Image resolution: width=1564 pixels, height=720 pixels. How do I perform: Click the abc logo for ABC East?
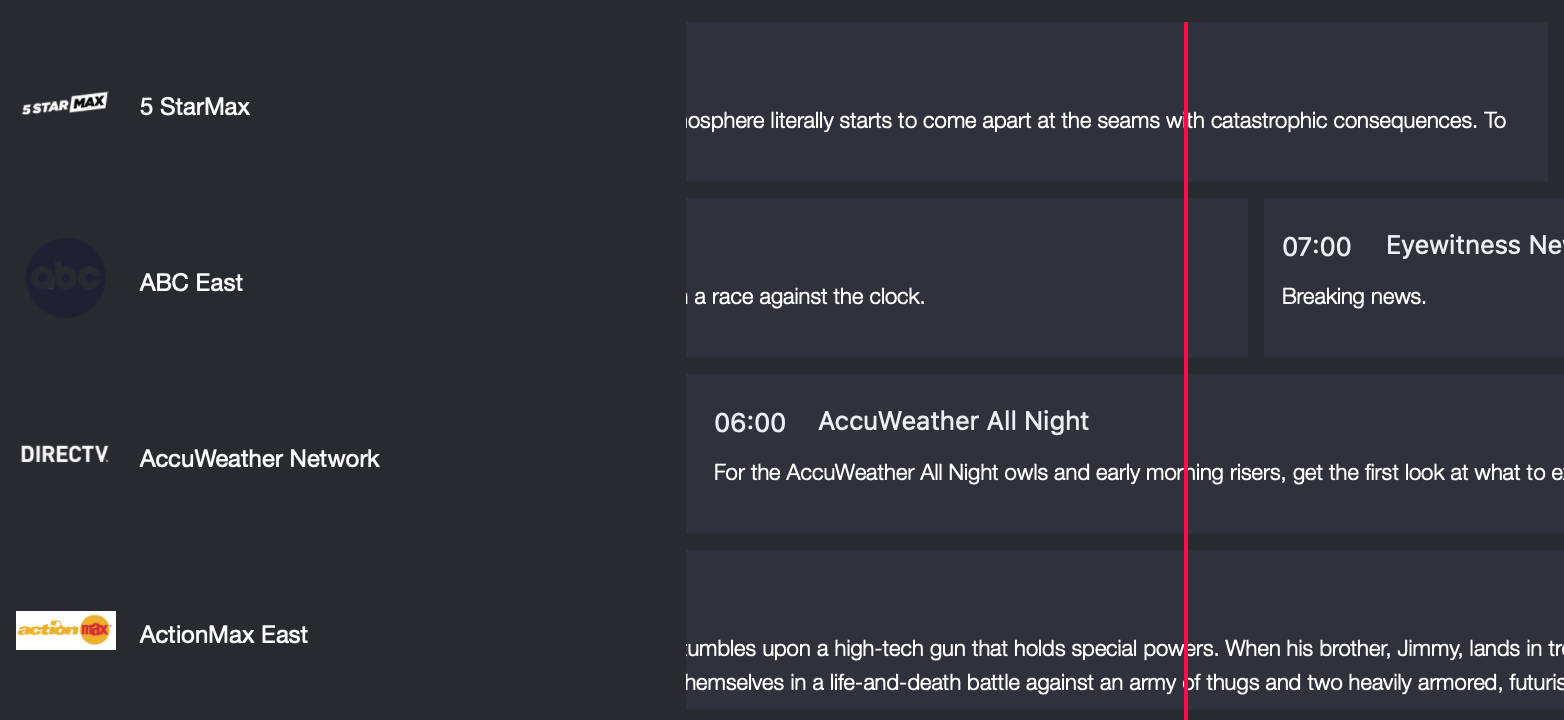(66, 277)
